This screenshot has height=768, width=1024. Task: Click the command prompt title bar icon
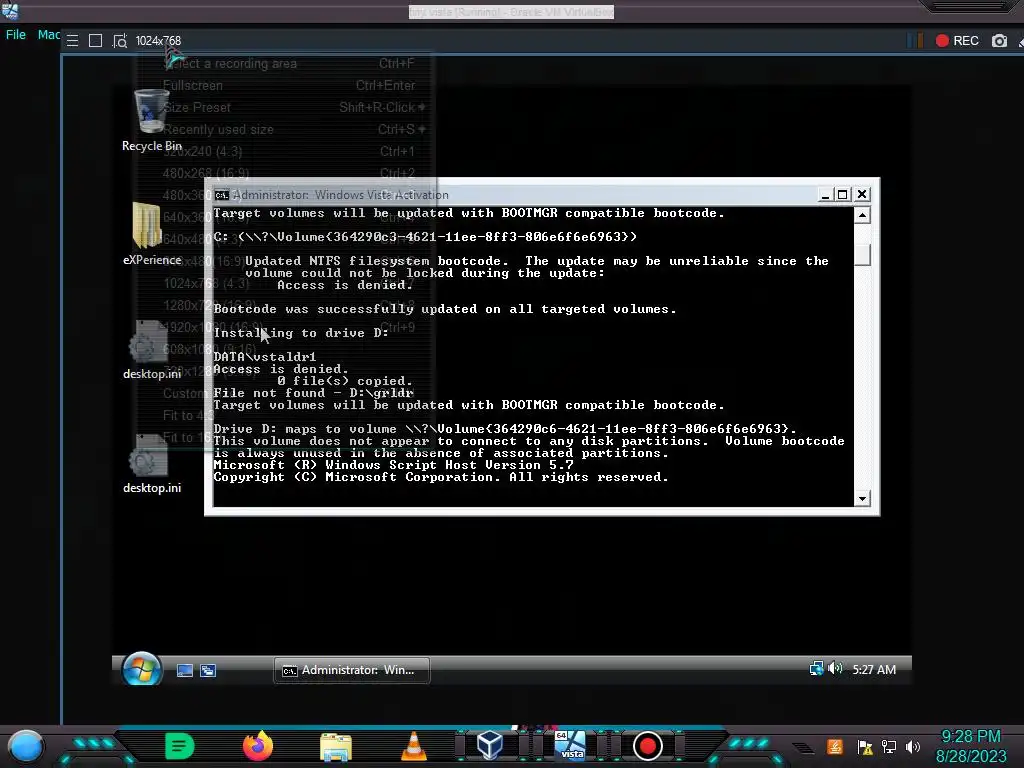point(222,195)
